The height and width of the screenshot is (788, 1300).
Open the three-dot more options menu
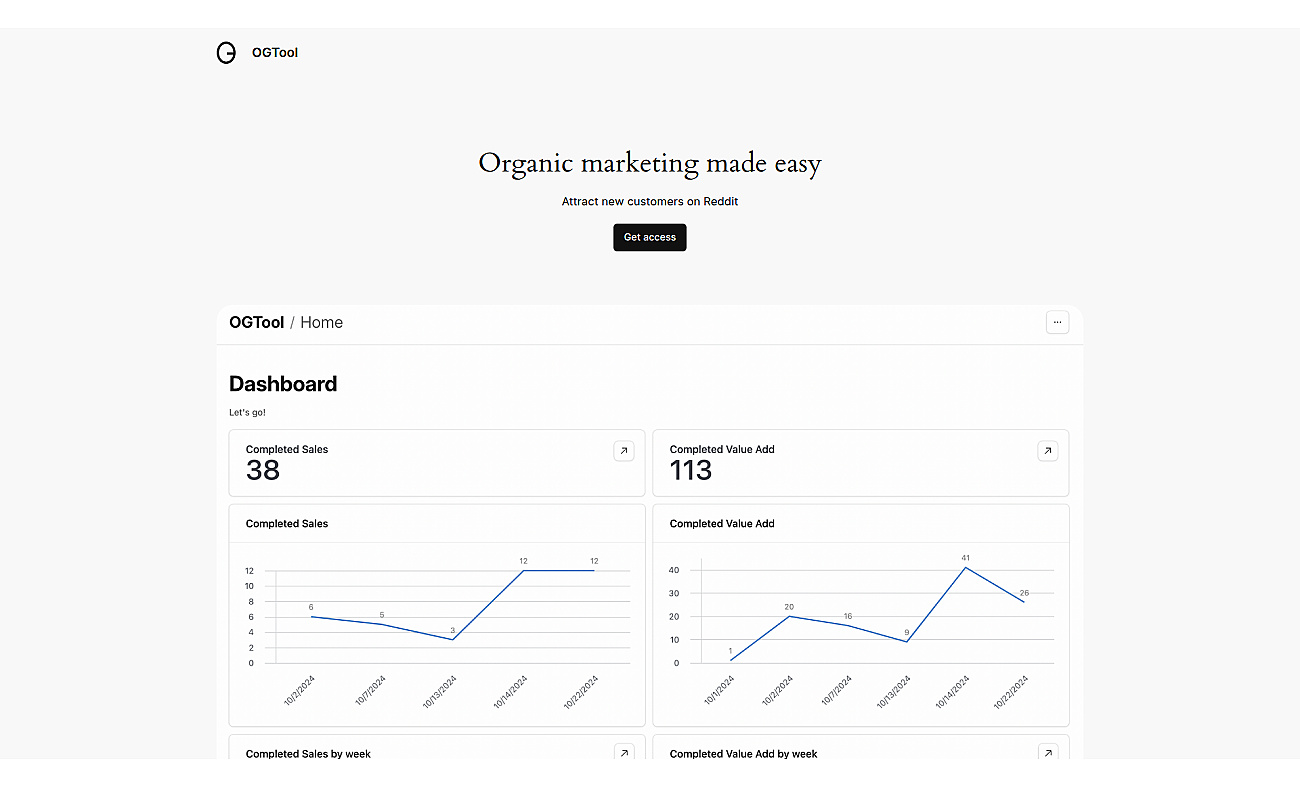(1057, 322)
